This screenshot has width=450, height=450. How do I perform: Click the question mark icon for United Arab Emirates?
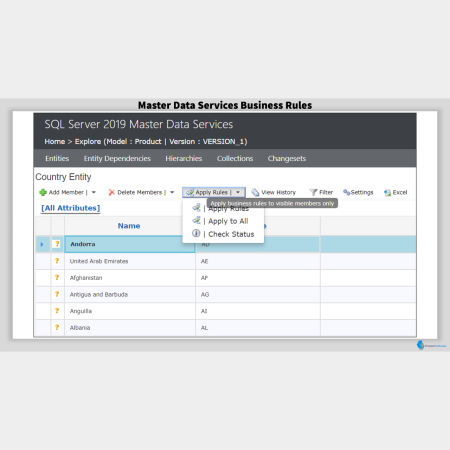click(57, 261)
